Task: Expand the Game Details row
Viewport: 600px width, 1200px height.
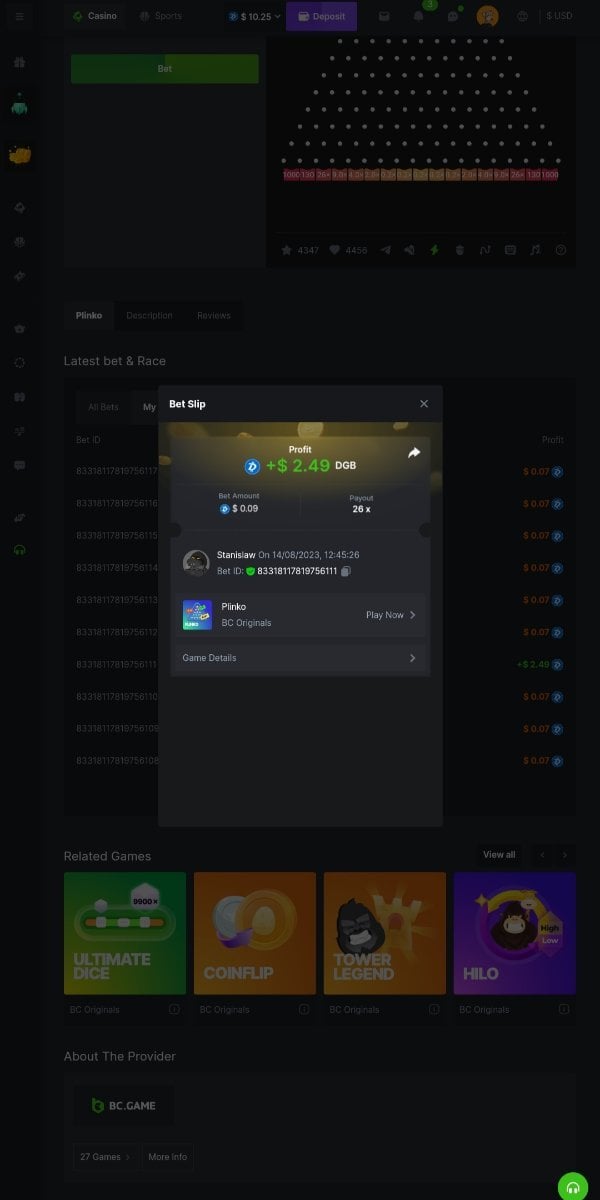Action: pyautogui.click(x=300, y=658)
